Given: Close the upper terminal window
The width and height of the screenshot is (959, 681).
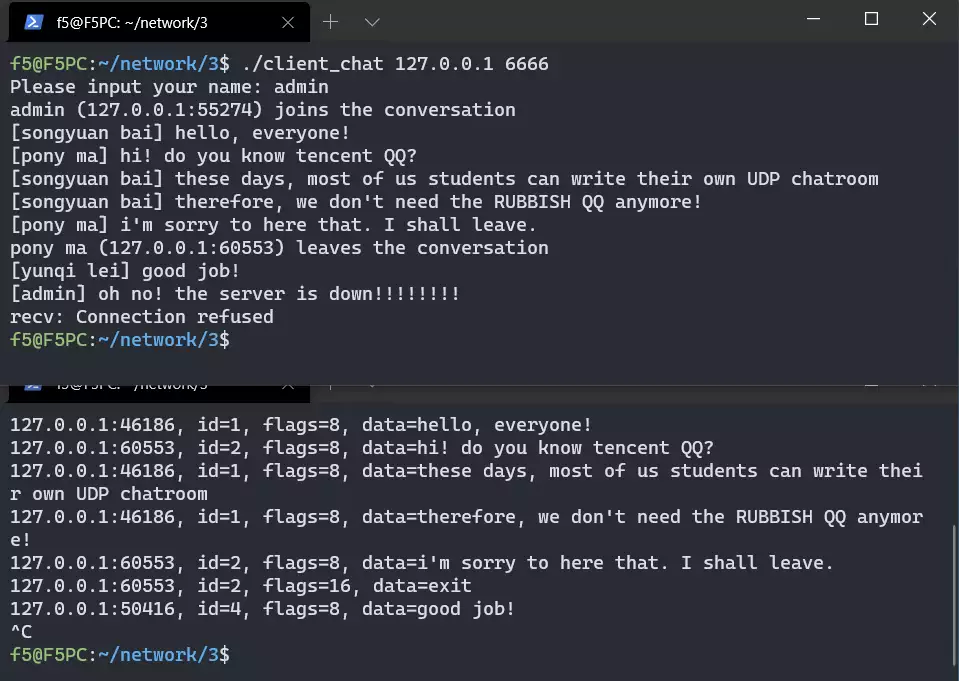Looking at the screenshot, I should [x=929, y=19].
